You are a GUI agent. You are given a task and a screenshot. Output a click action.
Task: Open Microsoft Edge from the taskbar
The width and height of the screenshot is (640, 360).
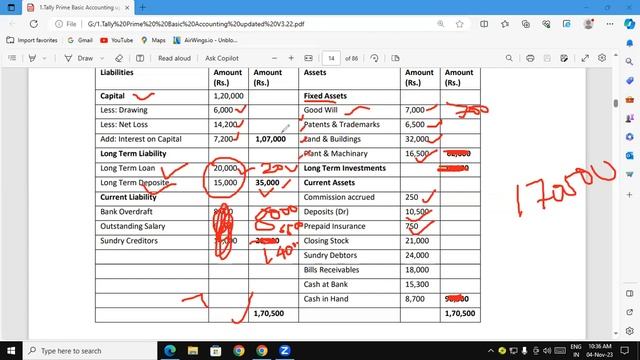point(170,351)
